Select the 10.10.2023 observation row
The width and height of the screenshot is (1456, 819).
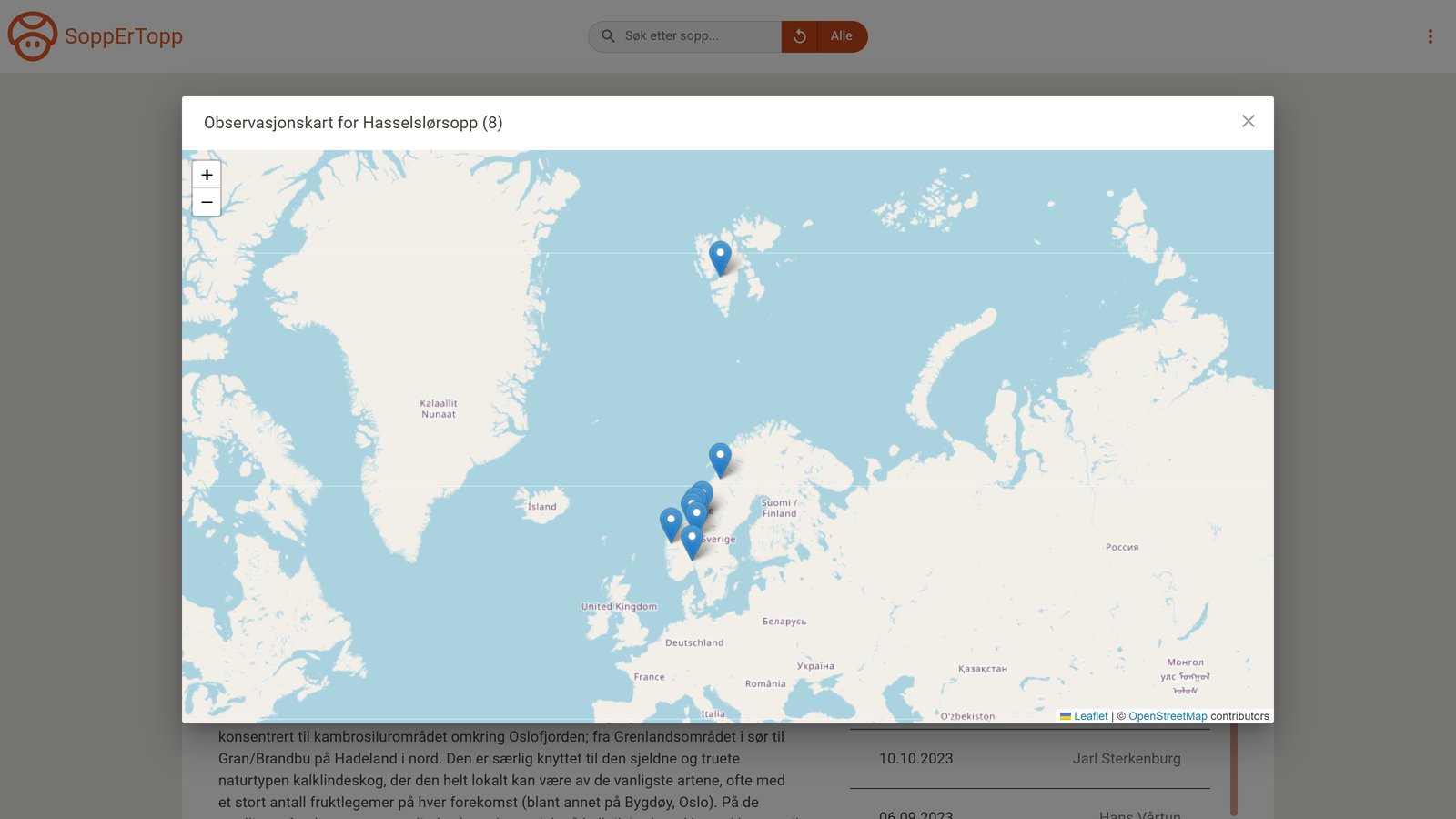(1030, 759)
